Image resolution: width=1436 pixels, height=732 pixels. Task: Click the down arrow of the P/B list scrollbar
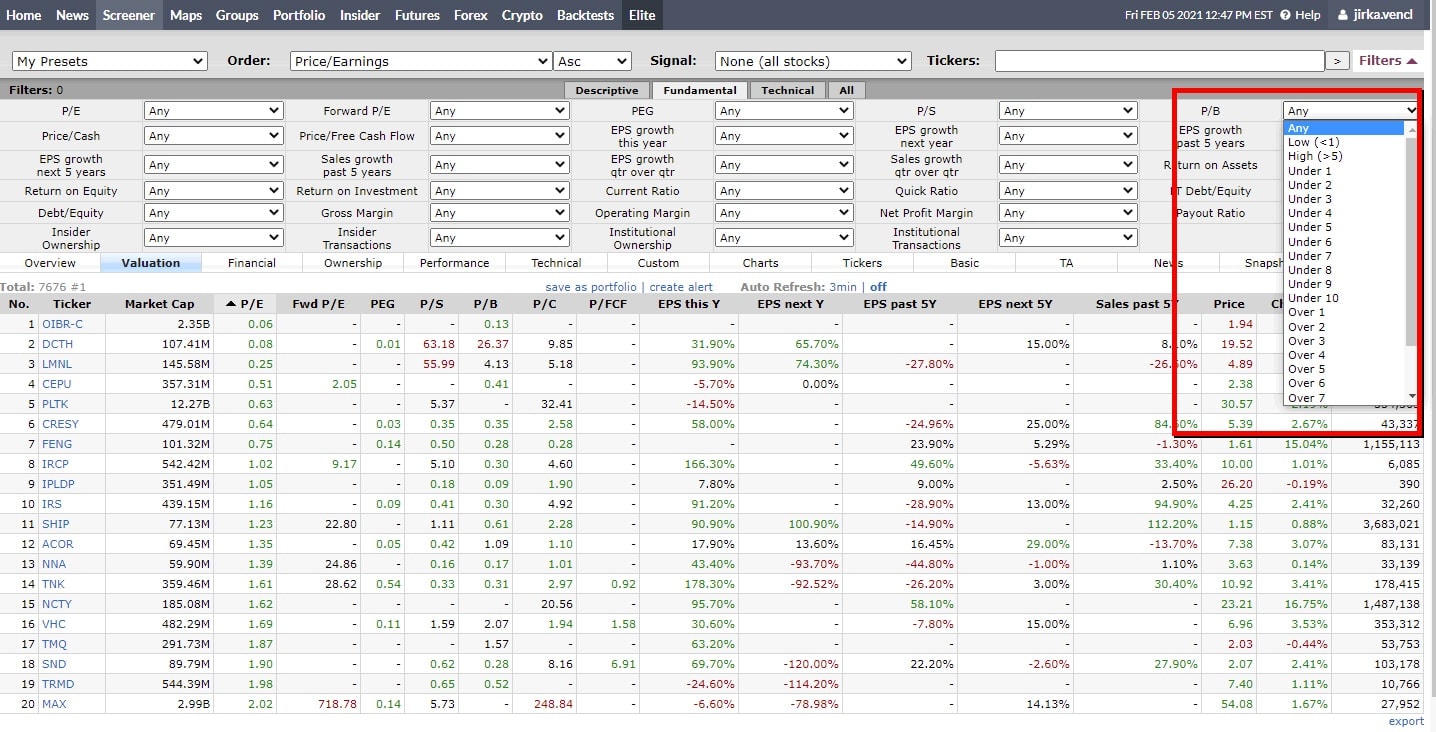[1412, 397]
